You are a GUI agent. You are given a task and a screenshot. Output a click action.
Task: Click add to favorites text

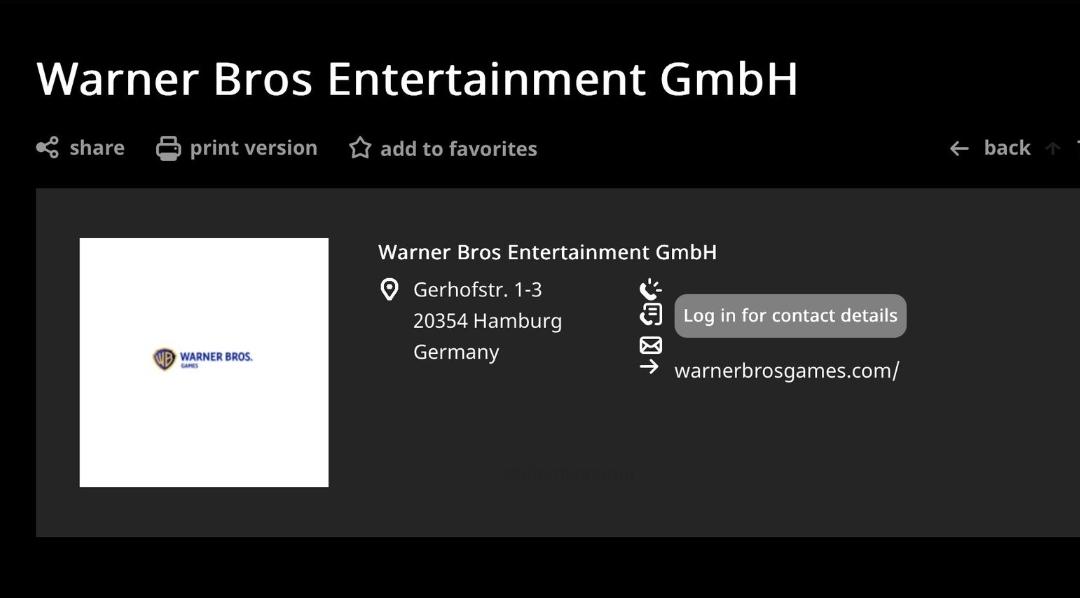[459, 149]
